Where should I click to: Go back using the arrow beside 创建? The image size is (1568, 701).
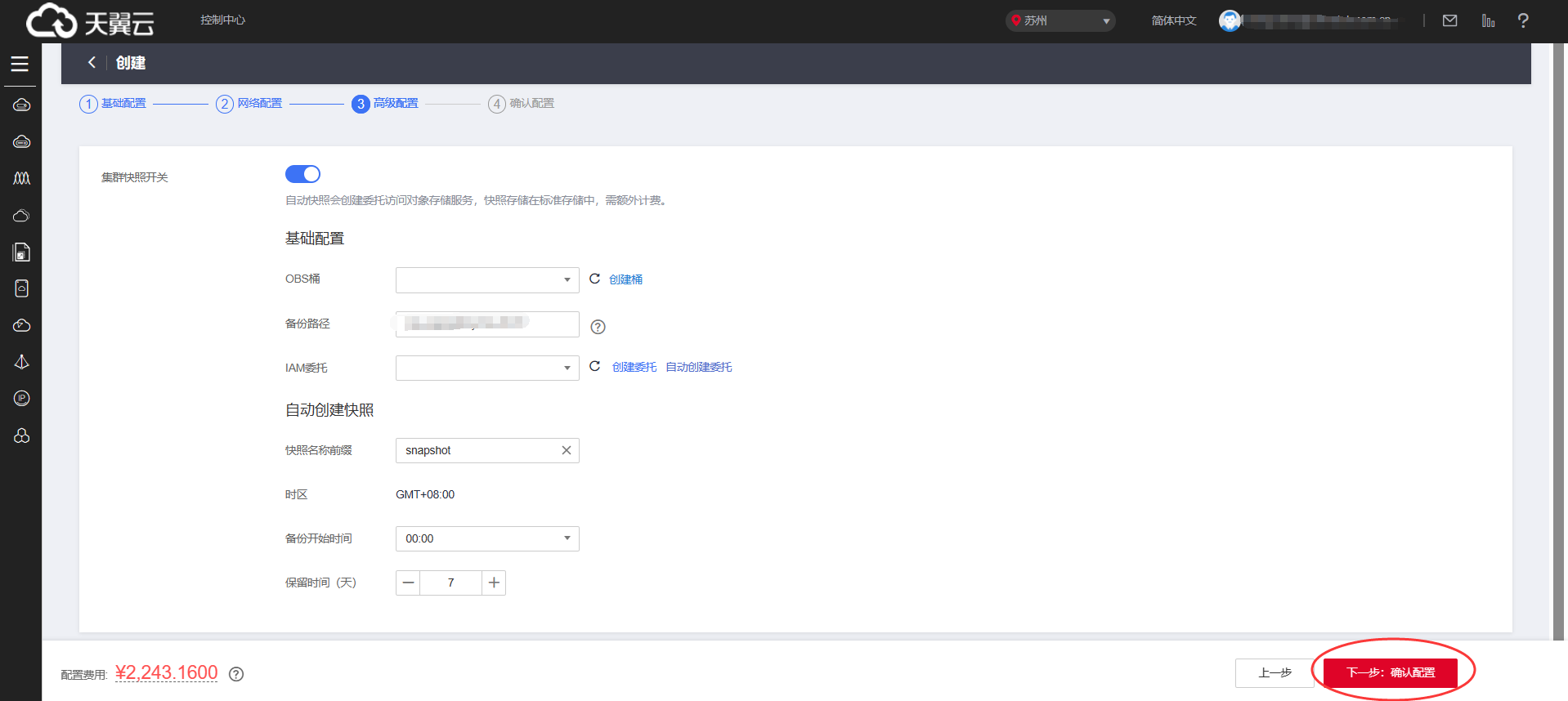92,62
